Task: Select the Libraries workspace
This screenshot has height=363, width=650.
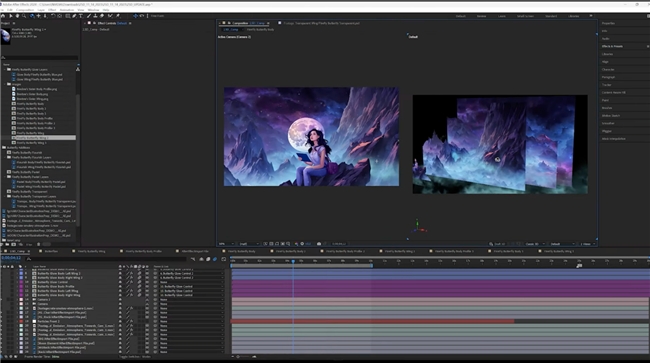Action: (x=574, y=16)
